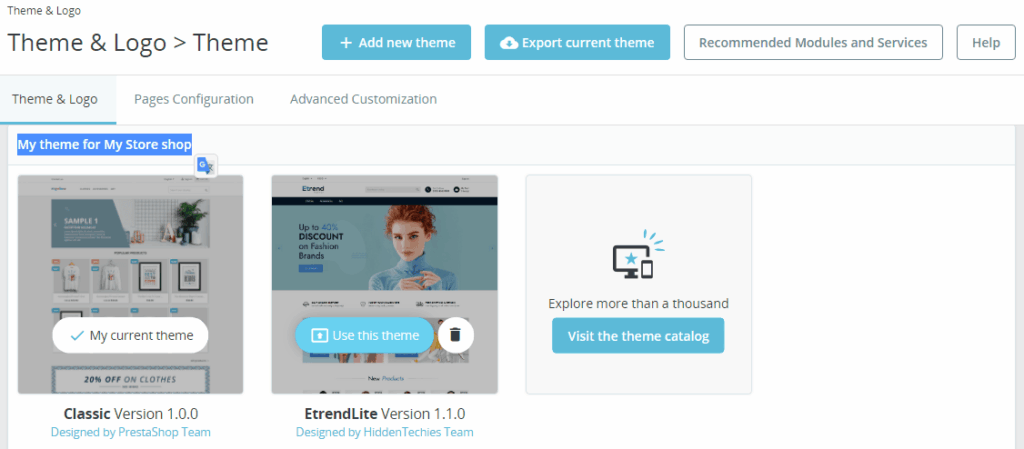1024x449 pixels.
Task: Visit the theme catalog
Action: [x=638, y=336]
